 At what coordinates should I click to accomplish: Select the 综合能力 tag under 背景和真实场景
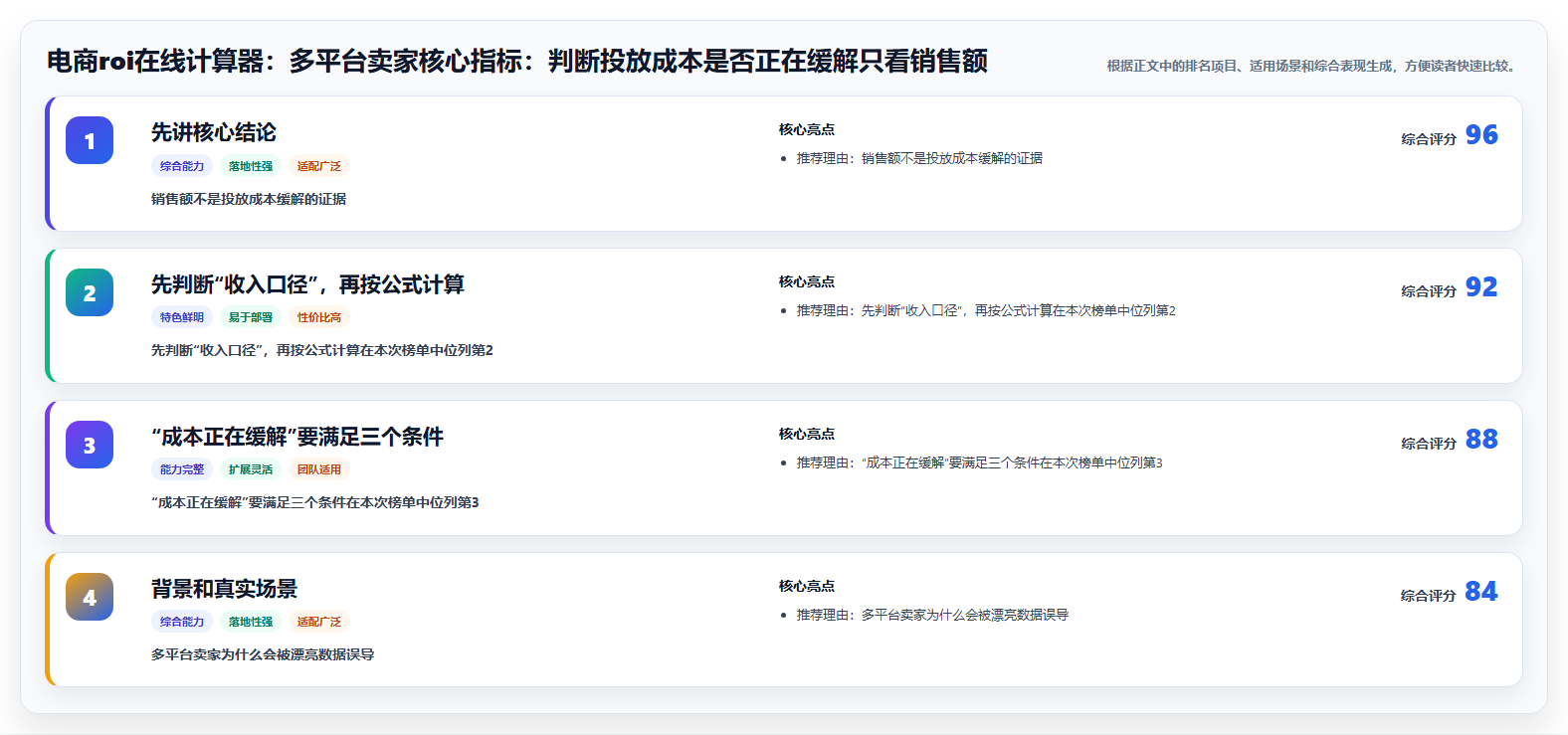(x=182, y=622)
